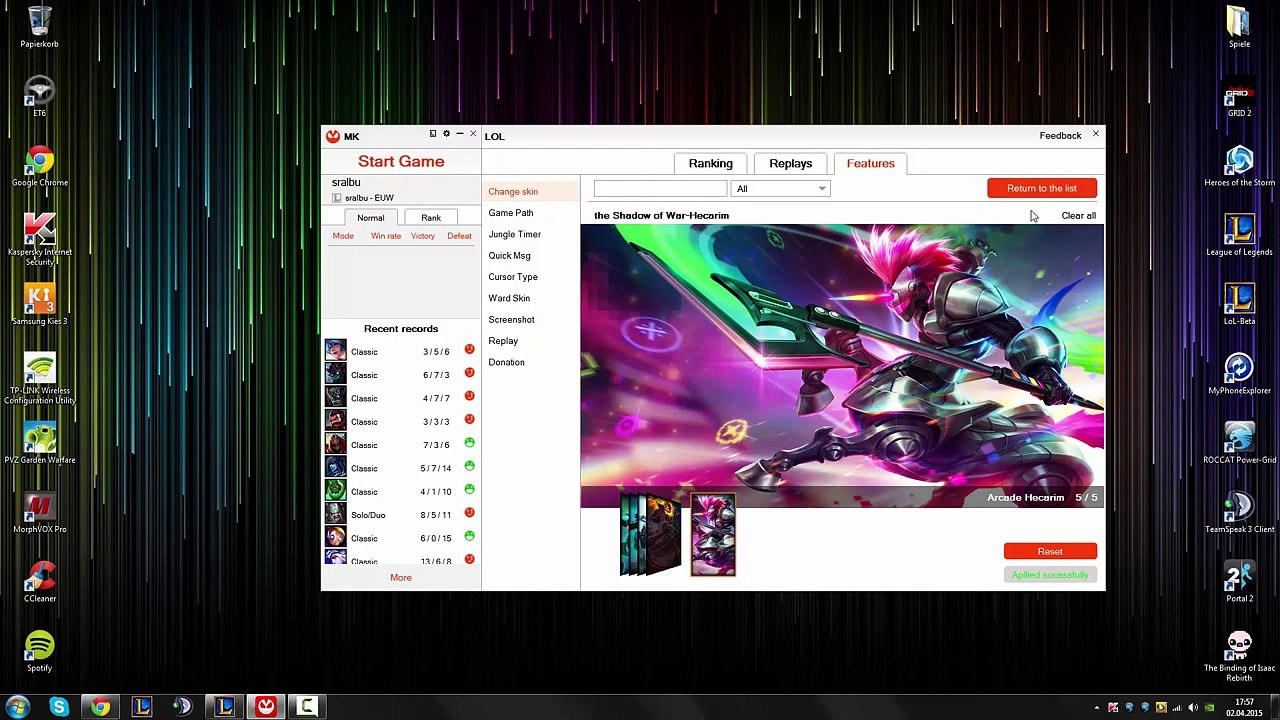Open MorphVOX Pro desktop icon
The width and height of the screenshot is (1280, 720).
(39, 512)
